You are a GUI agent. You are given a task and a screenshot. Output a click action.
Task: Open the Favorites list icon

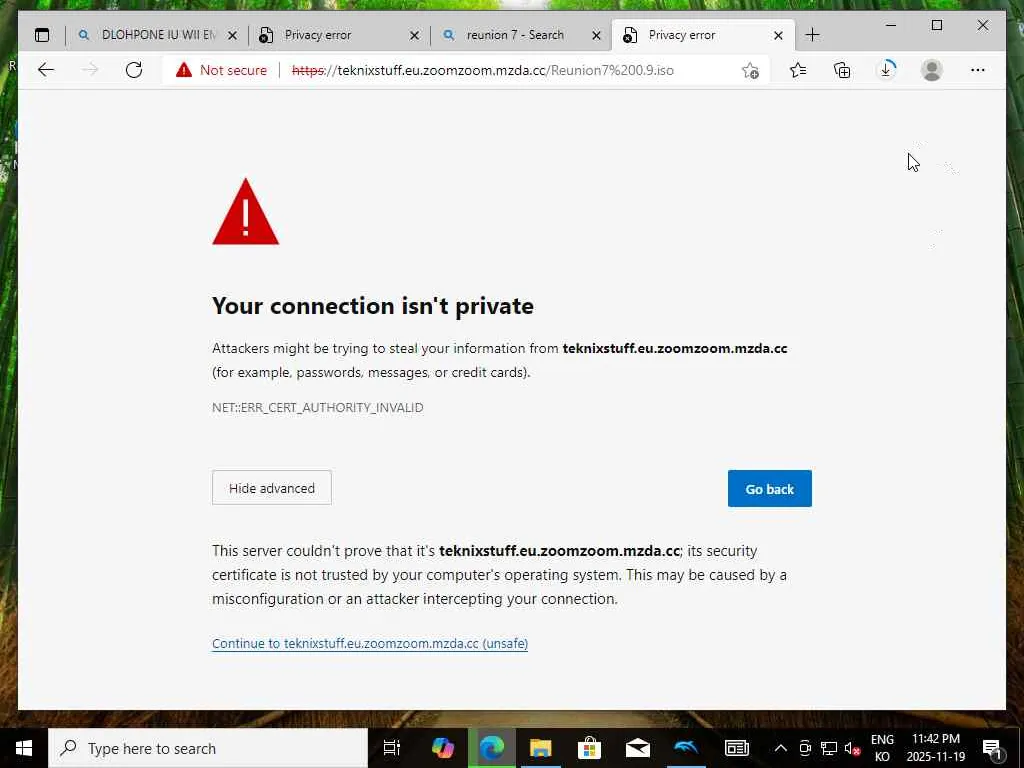tap(797, 70)
